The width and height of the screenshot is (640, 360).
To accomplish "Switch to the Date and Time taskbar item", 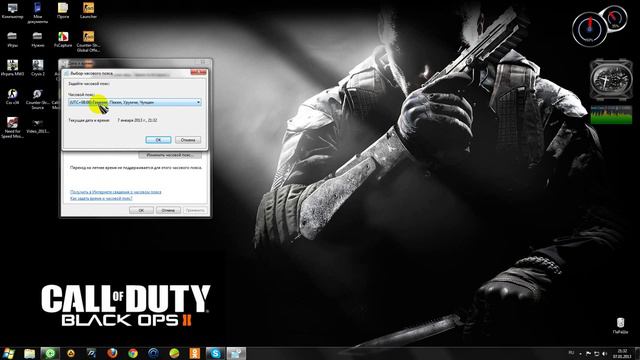I will click(236, 353).
